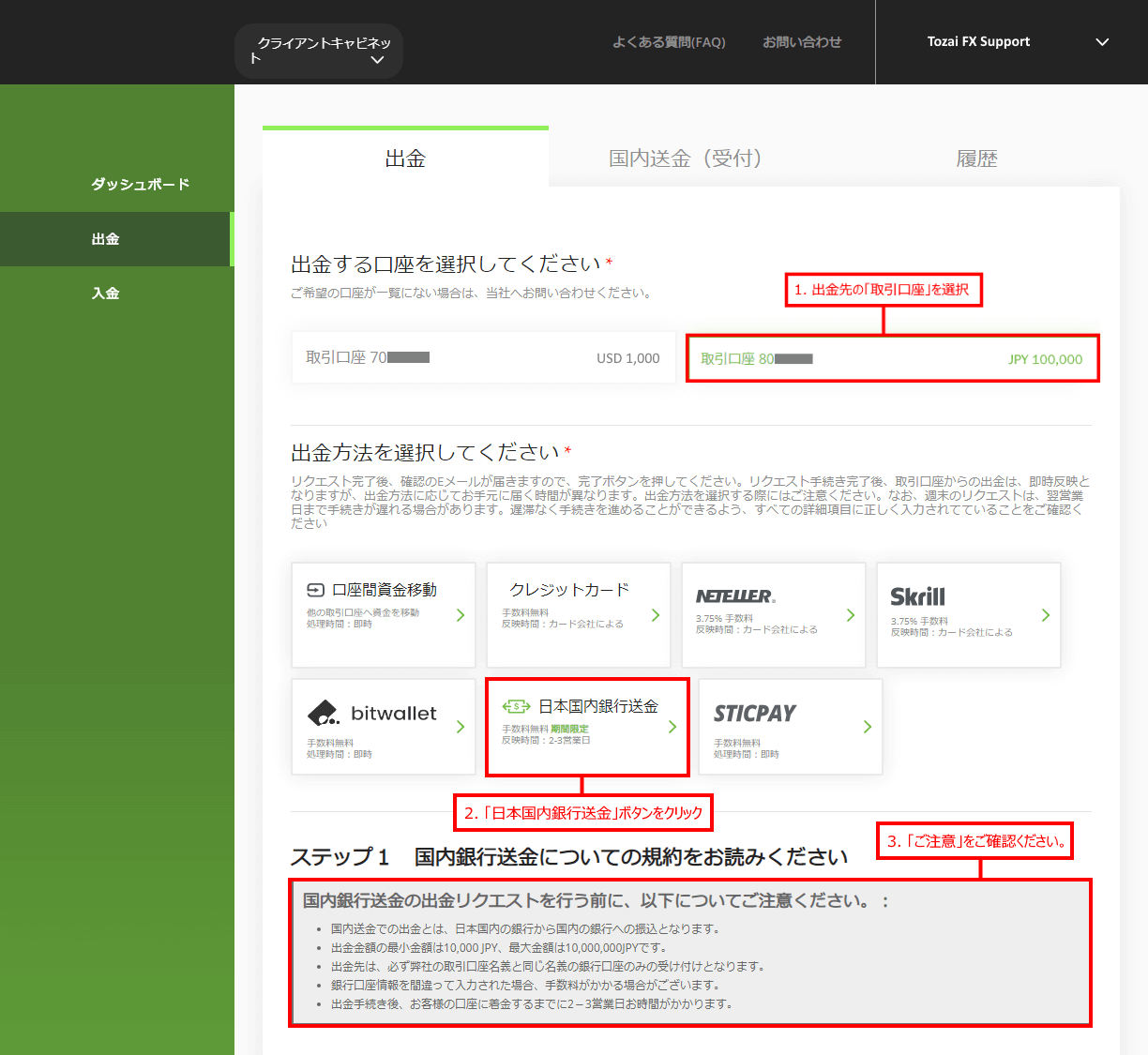Click the arrow on the クレジットカード card

(657, 616)
